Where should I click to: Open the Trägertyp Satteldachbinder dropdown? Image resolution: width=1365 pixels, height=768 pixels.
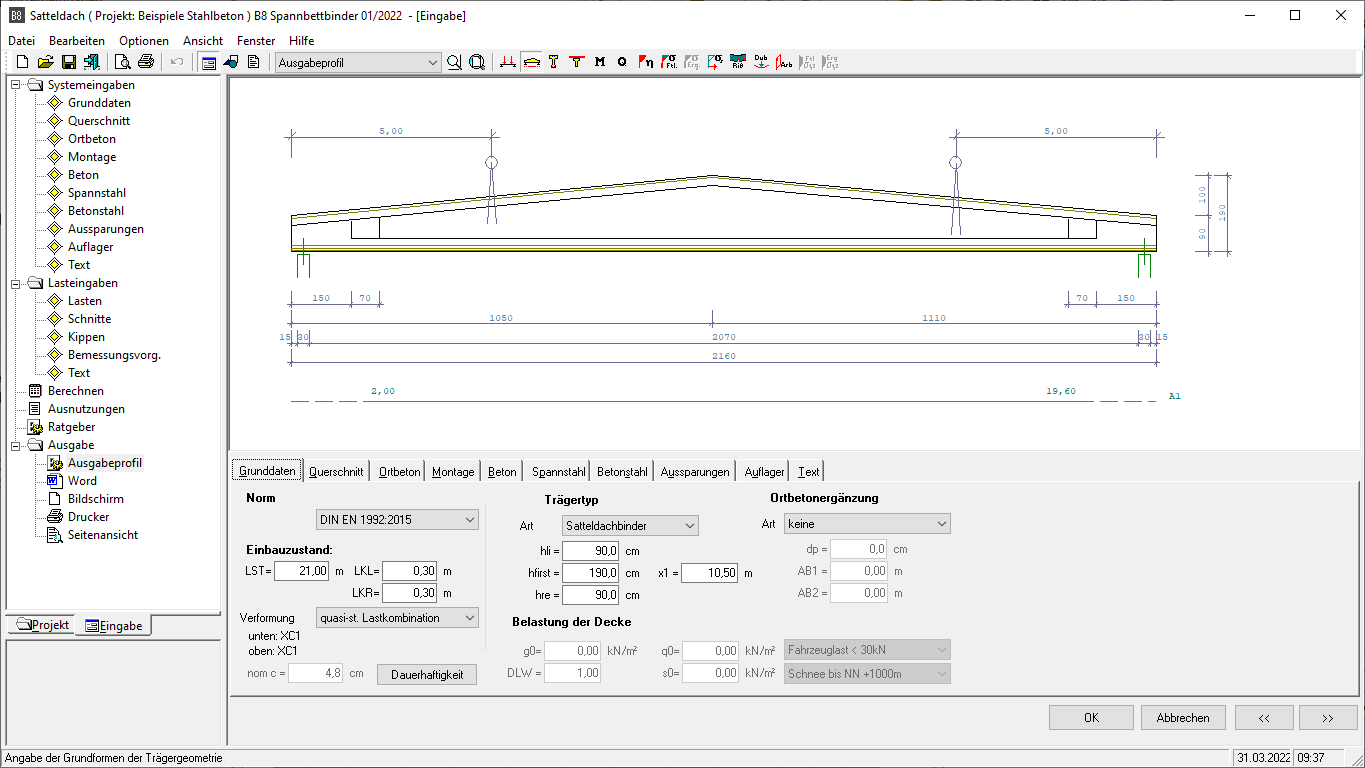click(630, 525)
